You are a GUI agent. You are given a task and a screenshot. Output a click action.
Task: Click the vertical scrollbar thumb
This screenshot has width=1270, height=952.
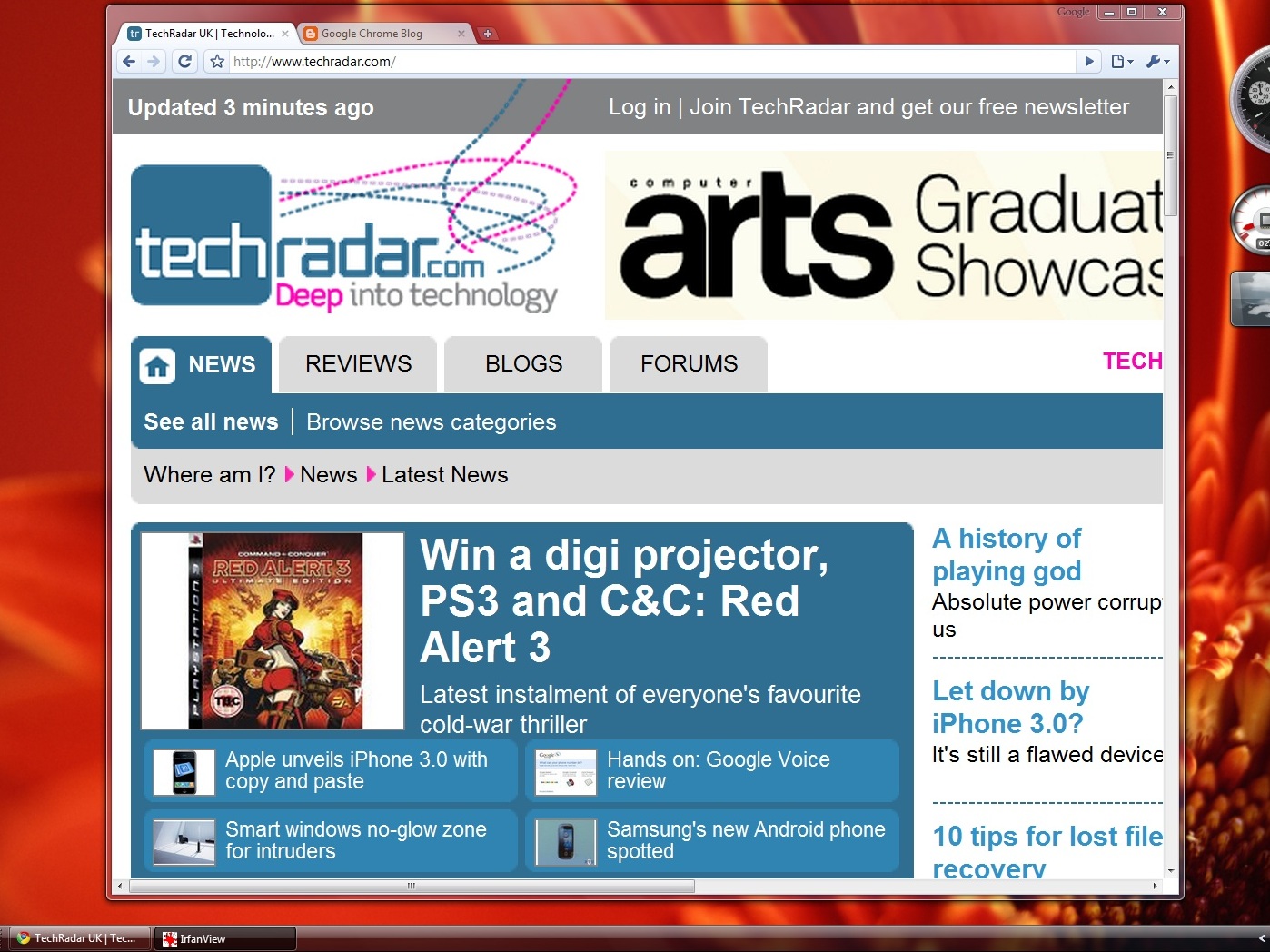tap(1171, 155)
